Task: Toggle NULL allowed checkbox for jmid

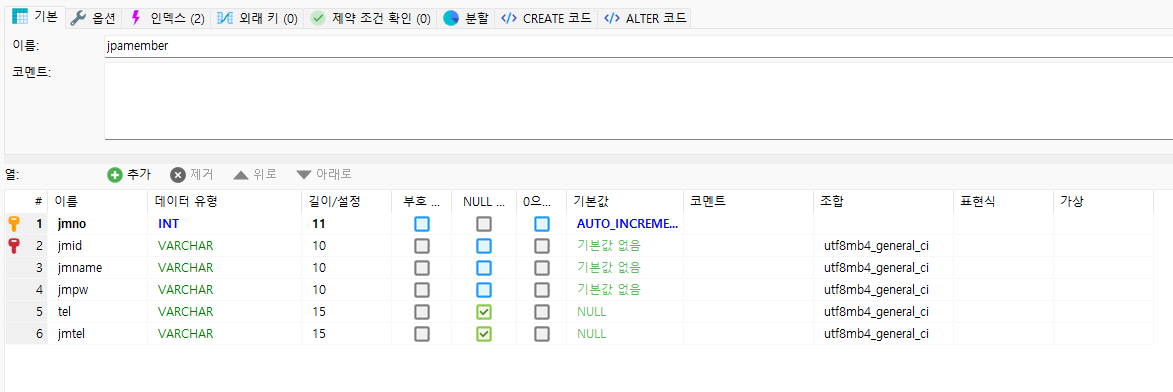Action: [x=484, y=245]
